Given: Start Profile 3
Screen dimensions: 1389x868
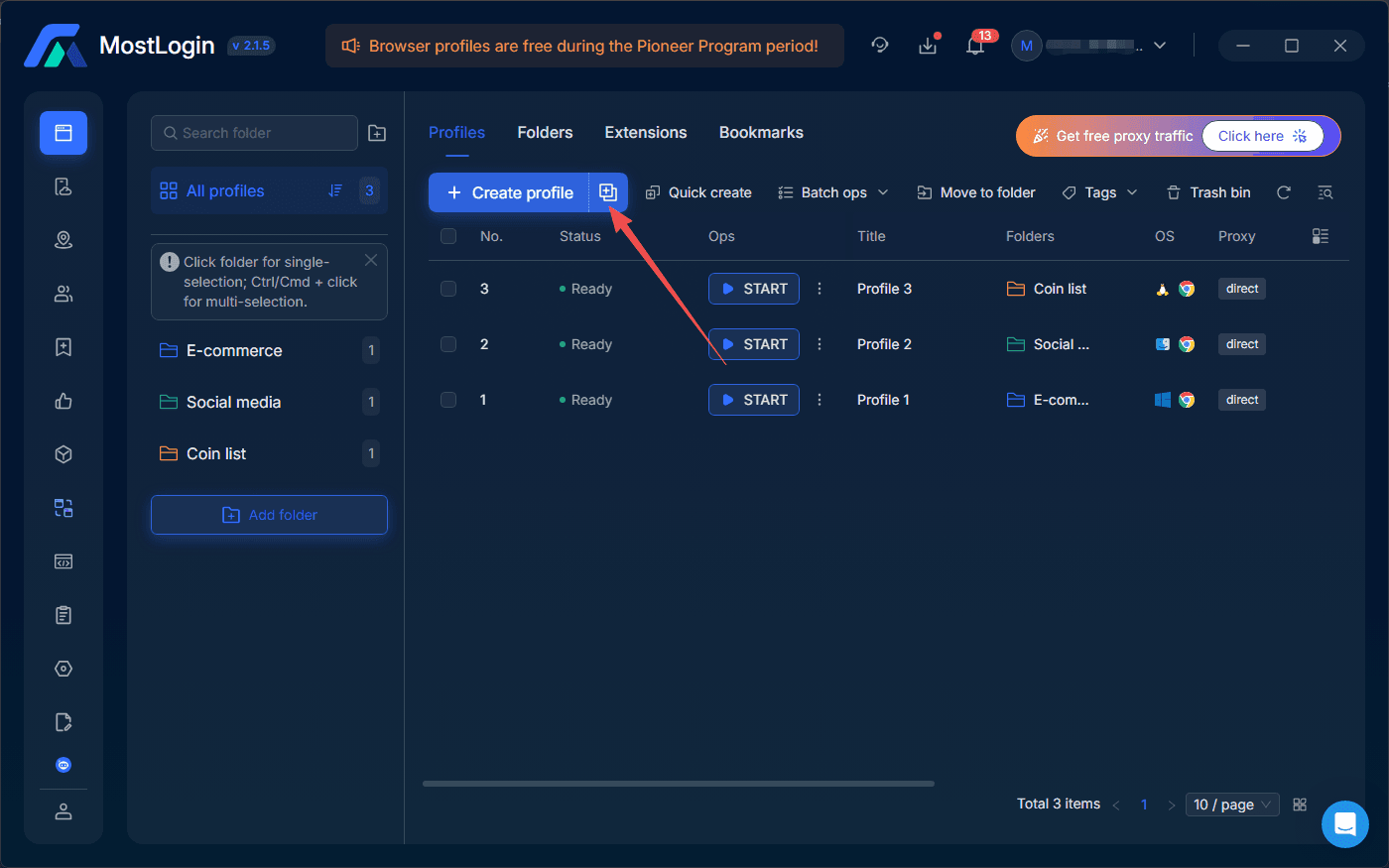Looking at the screenshot, I should [754, 289].
